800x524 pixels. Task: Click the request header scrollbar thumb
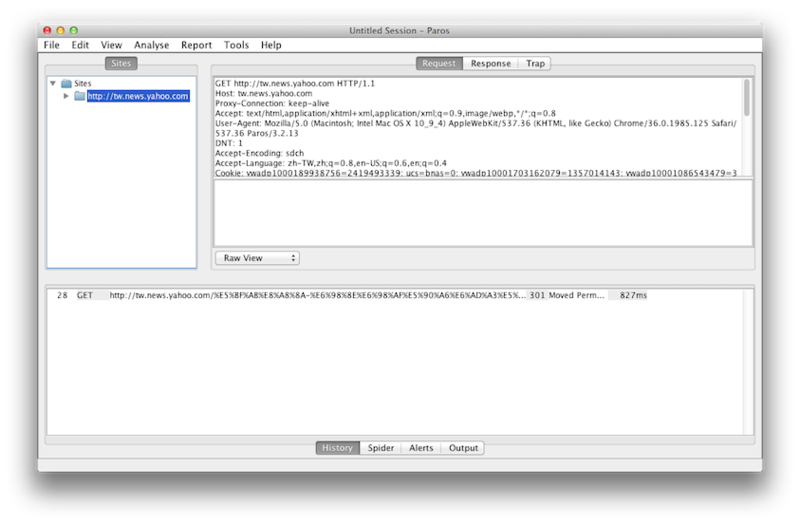point(747,97)
